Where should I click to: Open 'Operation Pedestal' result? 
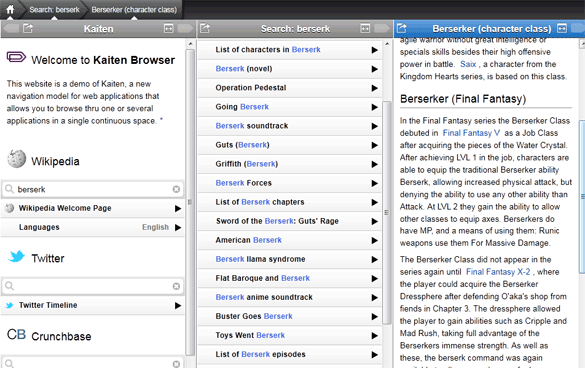pos(289,88)
